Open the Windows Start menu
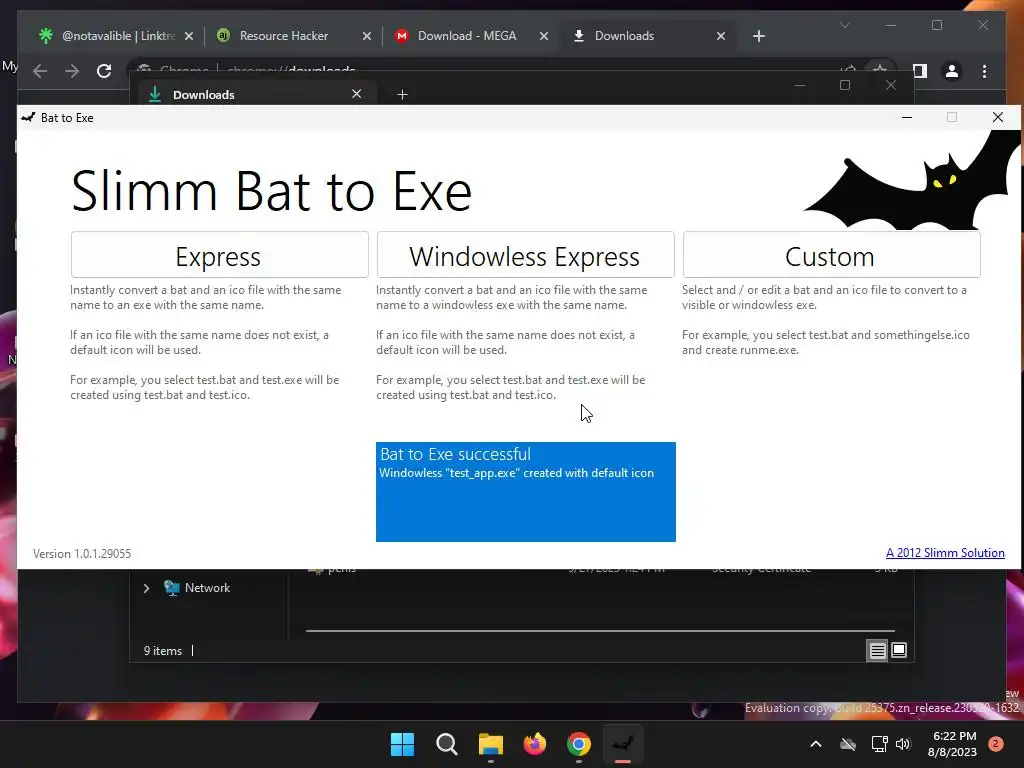1024x768 pixels. click(402, 744)
